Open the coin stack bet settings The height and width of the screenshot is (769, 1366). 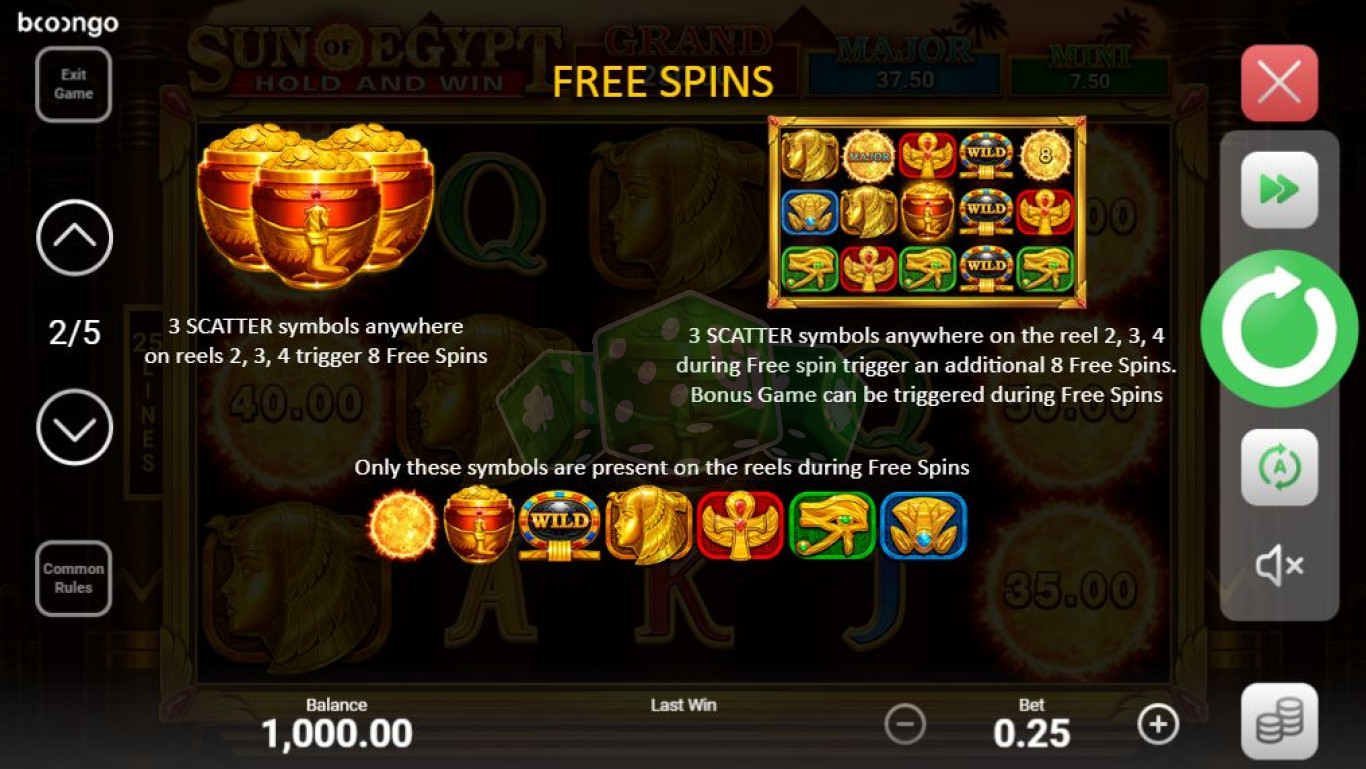pos(1279,721)
